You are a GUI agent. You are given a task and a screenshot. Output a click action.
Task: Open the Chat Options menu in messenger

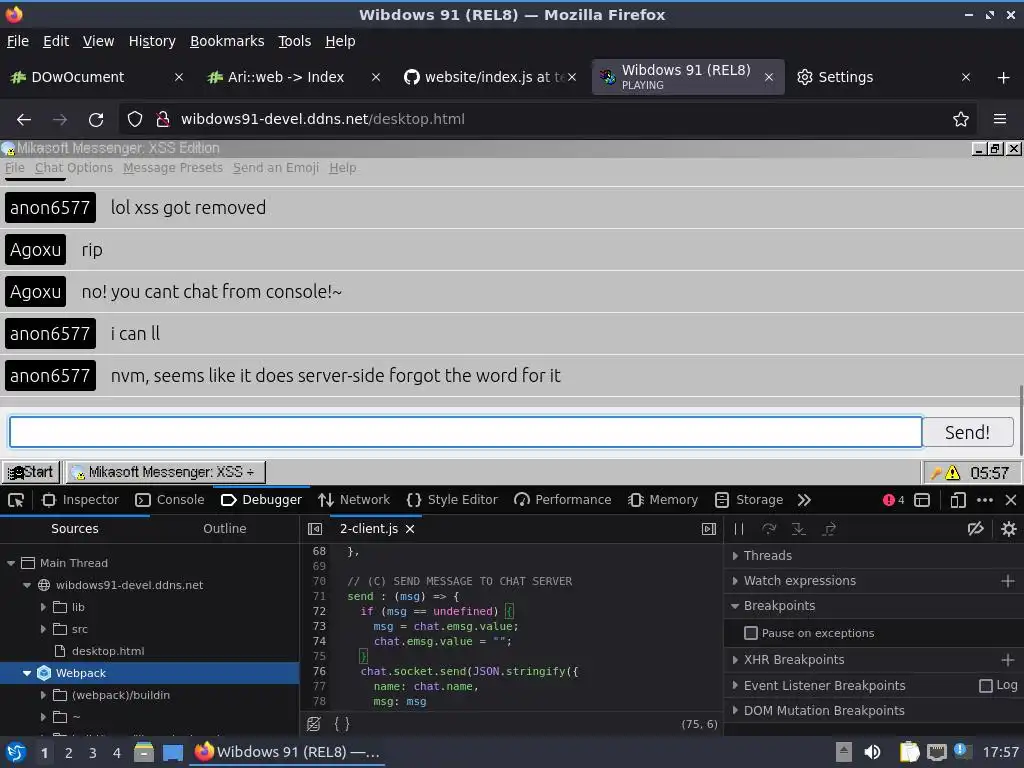(x=74, y=168)
